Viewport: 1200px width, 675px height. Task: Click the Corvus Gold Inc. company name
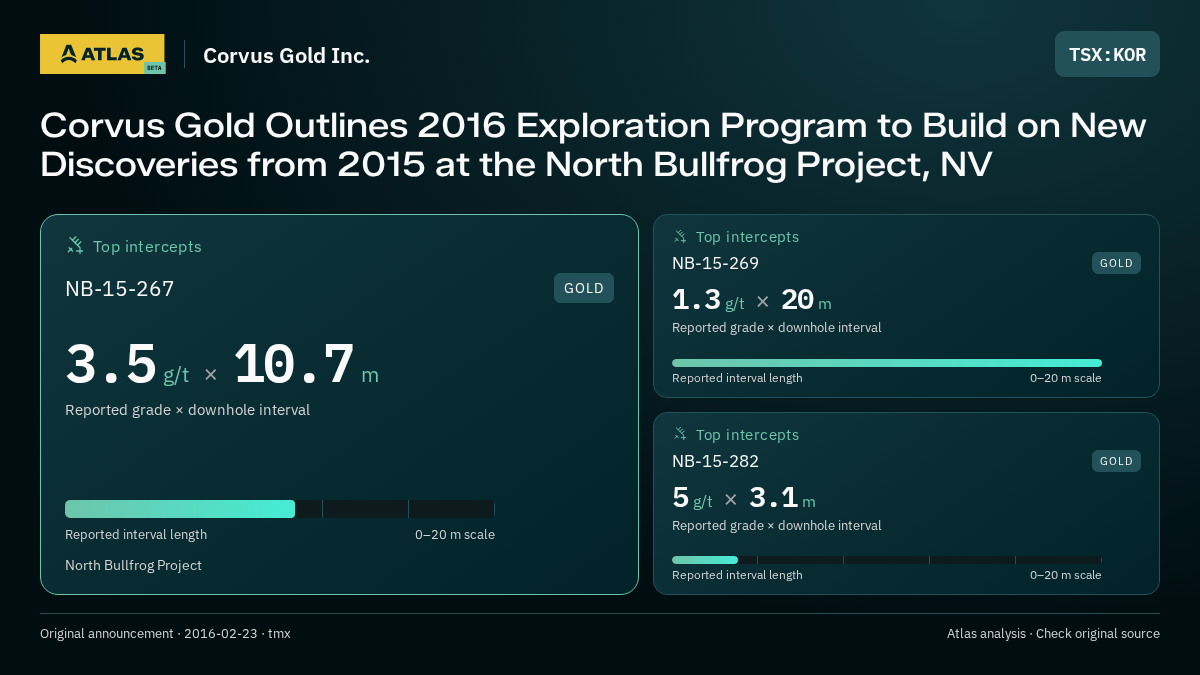[286, 55]
